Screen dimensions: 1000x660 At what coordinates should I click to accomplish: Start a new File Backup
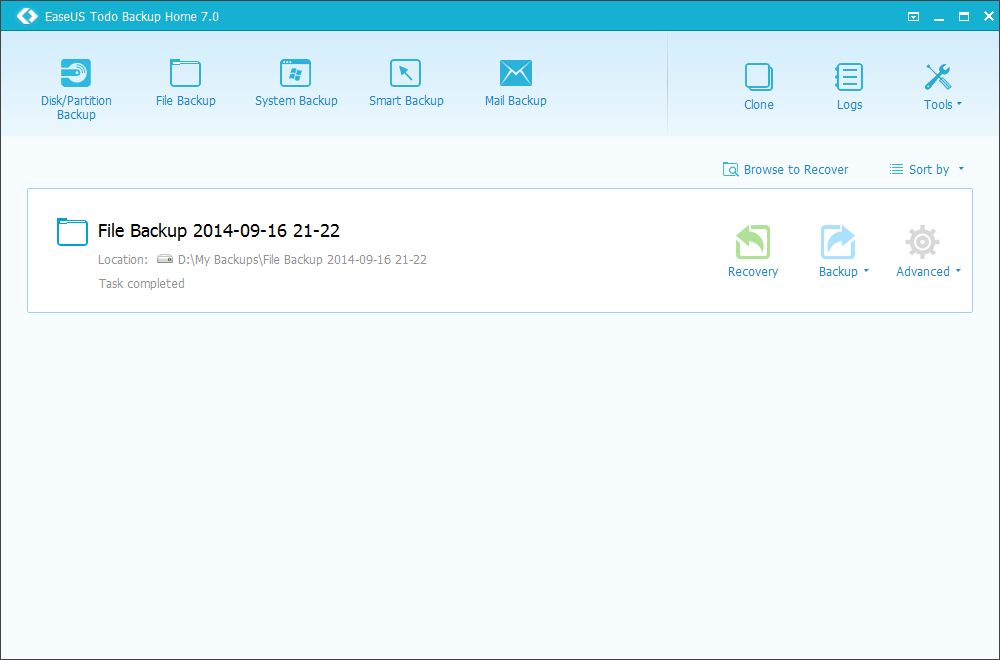[186, 82]
